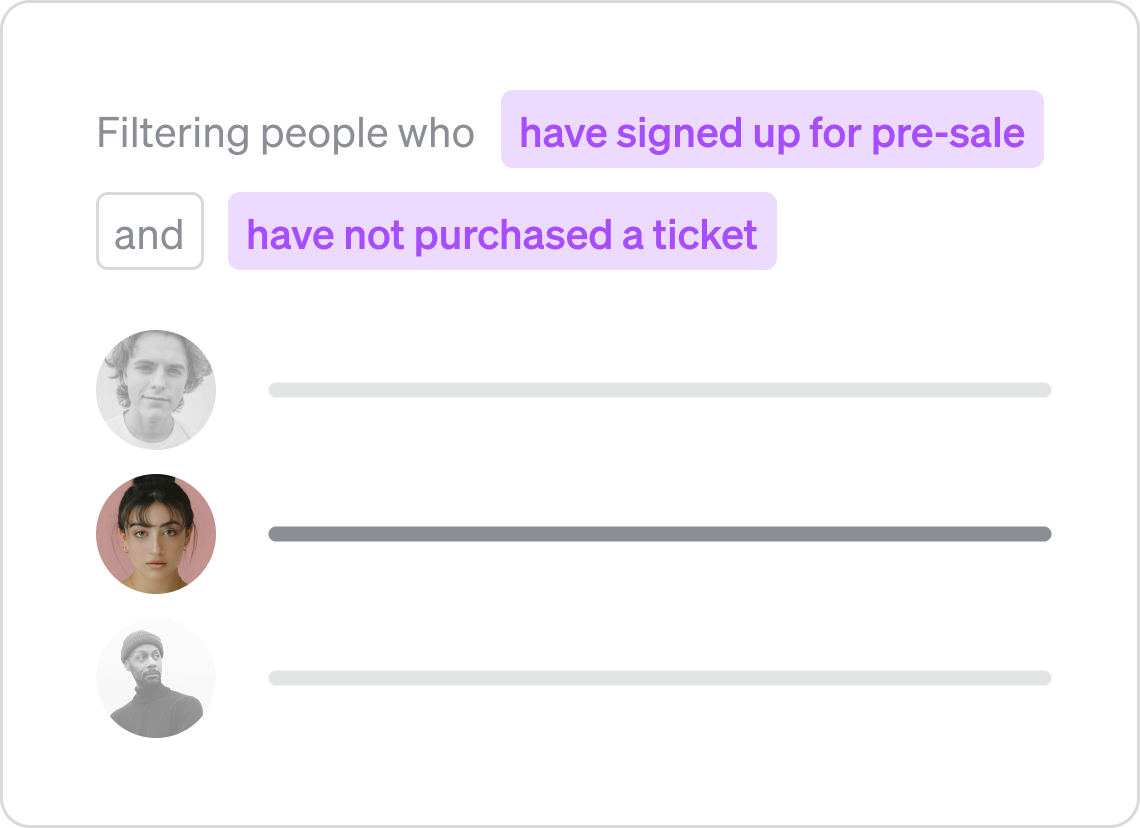Open the operator selector between filters
This screenshot has height=828, width=1140.
(149, 232)
